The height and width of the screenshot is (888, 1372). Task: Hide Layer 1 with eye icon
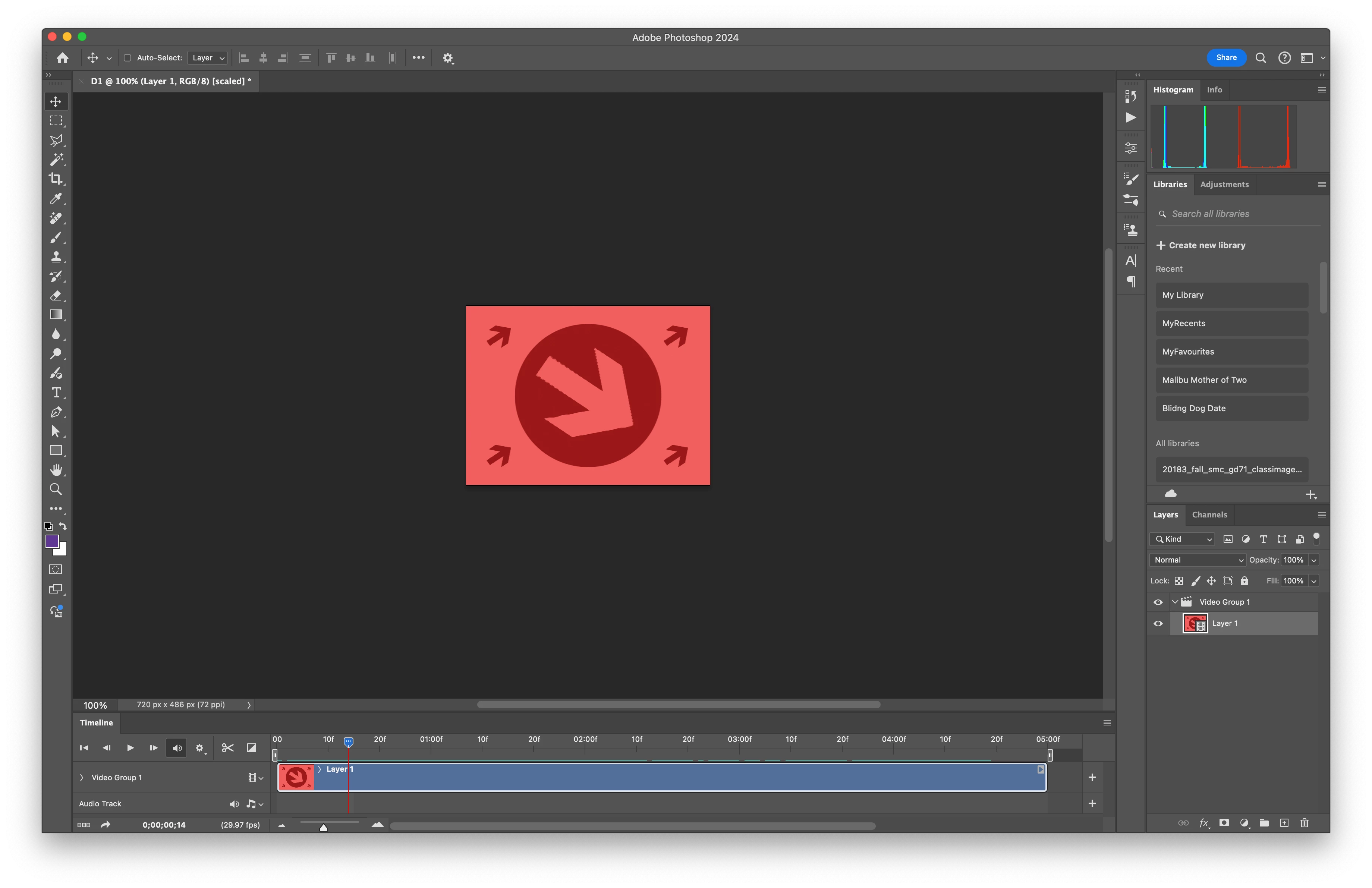click(1158, 624)
